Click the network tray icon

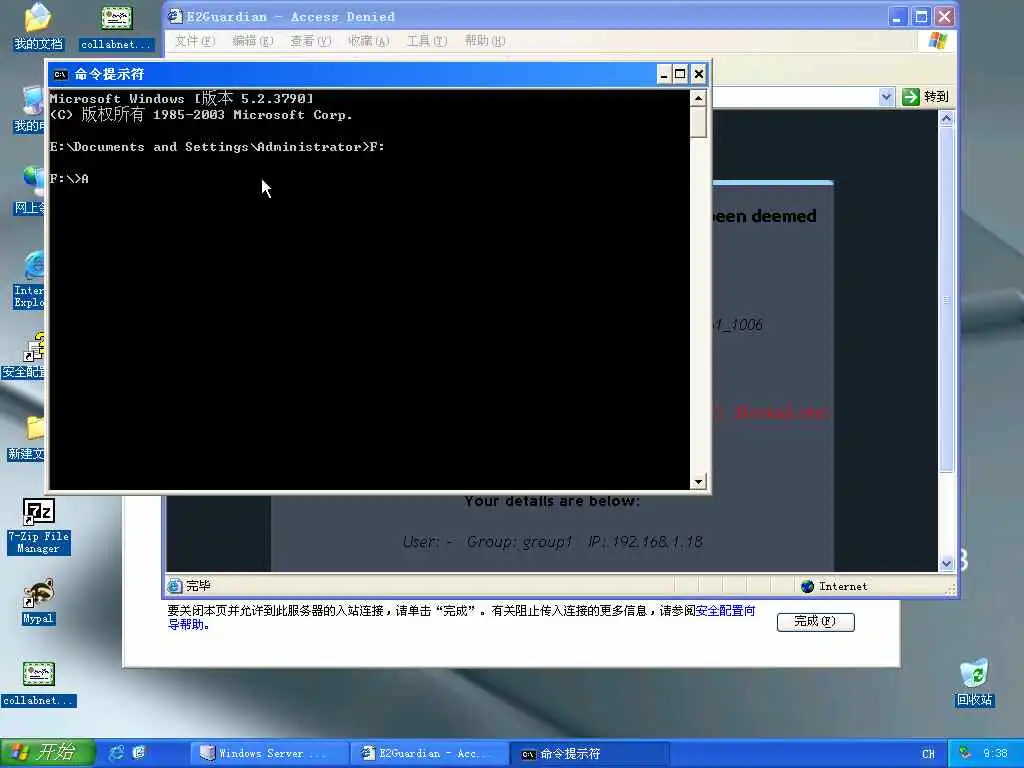coord(965,753)
